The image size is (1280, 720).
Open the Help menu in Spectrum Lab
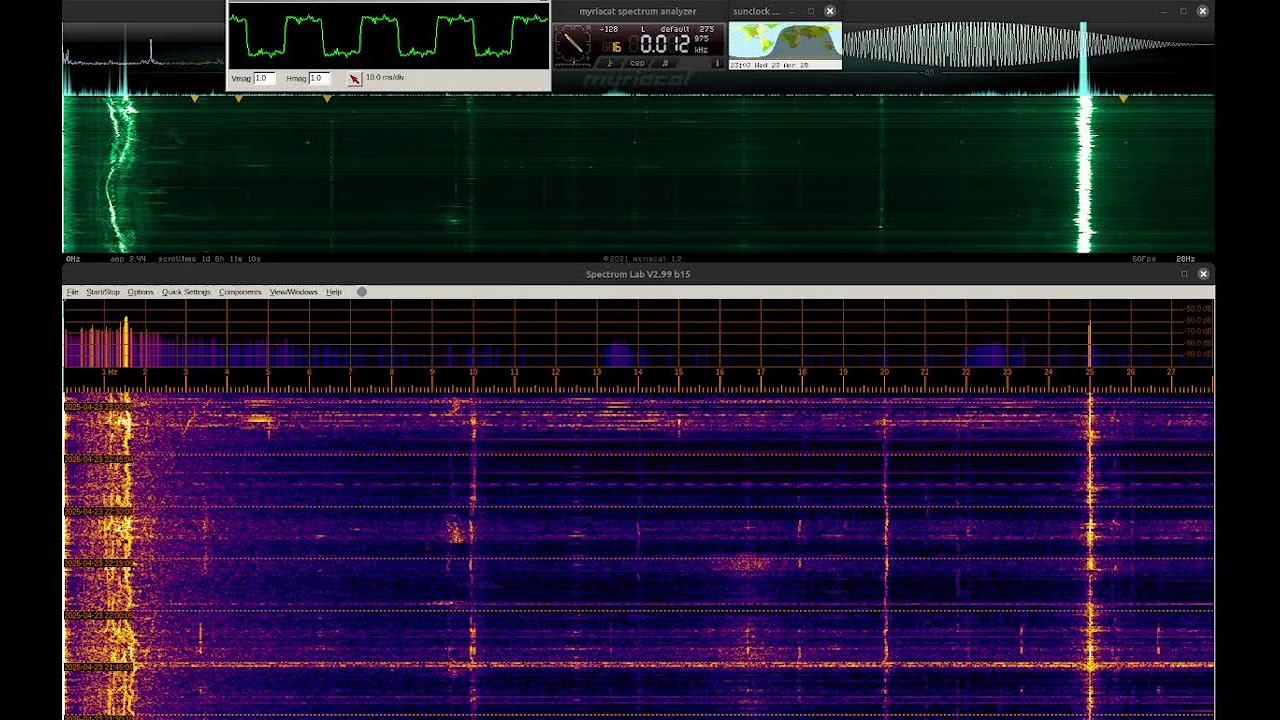(x=334, y=292)
